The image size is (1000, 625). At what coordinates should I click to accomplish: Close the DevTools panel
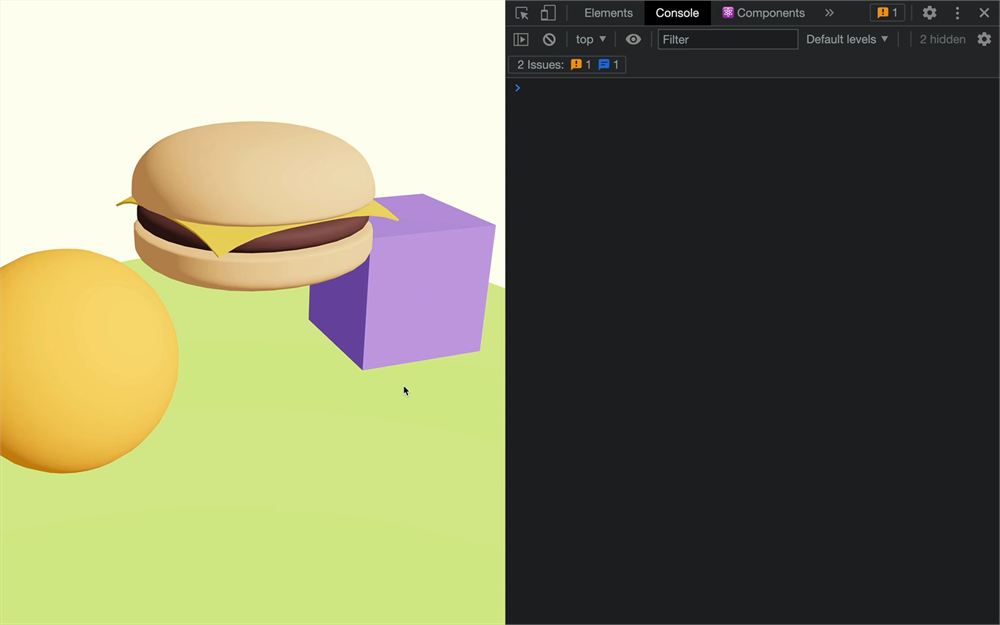[984, 13]
